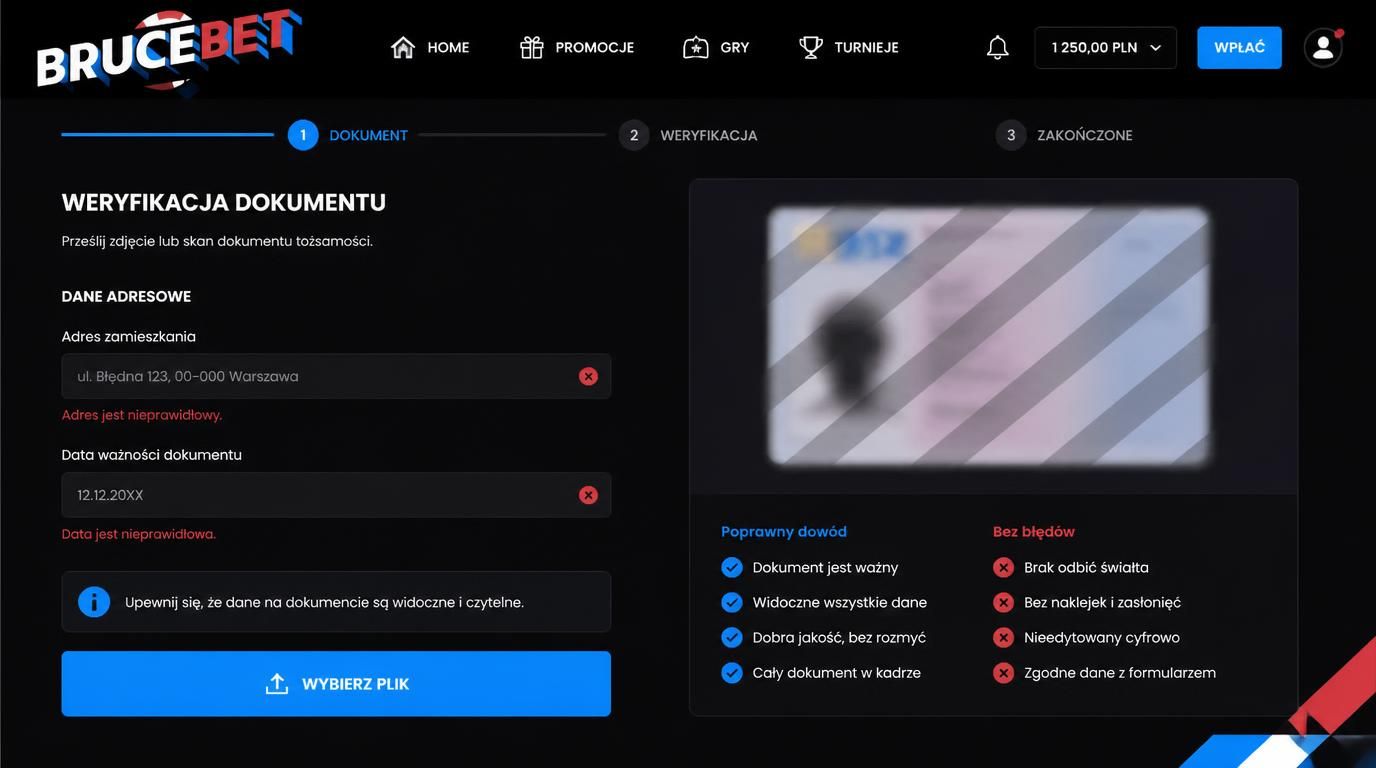The width and height of the screenshot is (1376, 768).
Task: Click cross icon beside 'Brak odbić światła'
Action: click(x=1004, y=568)
